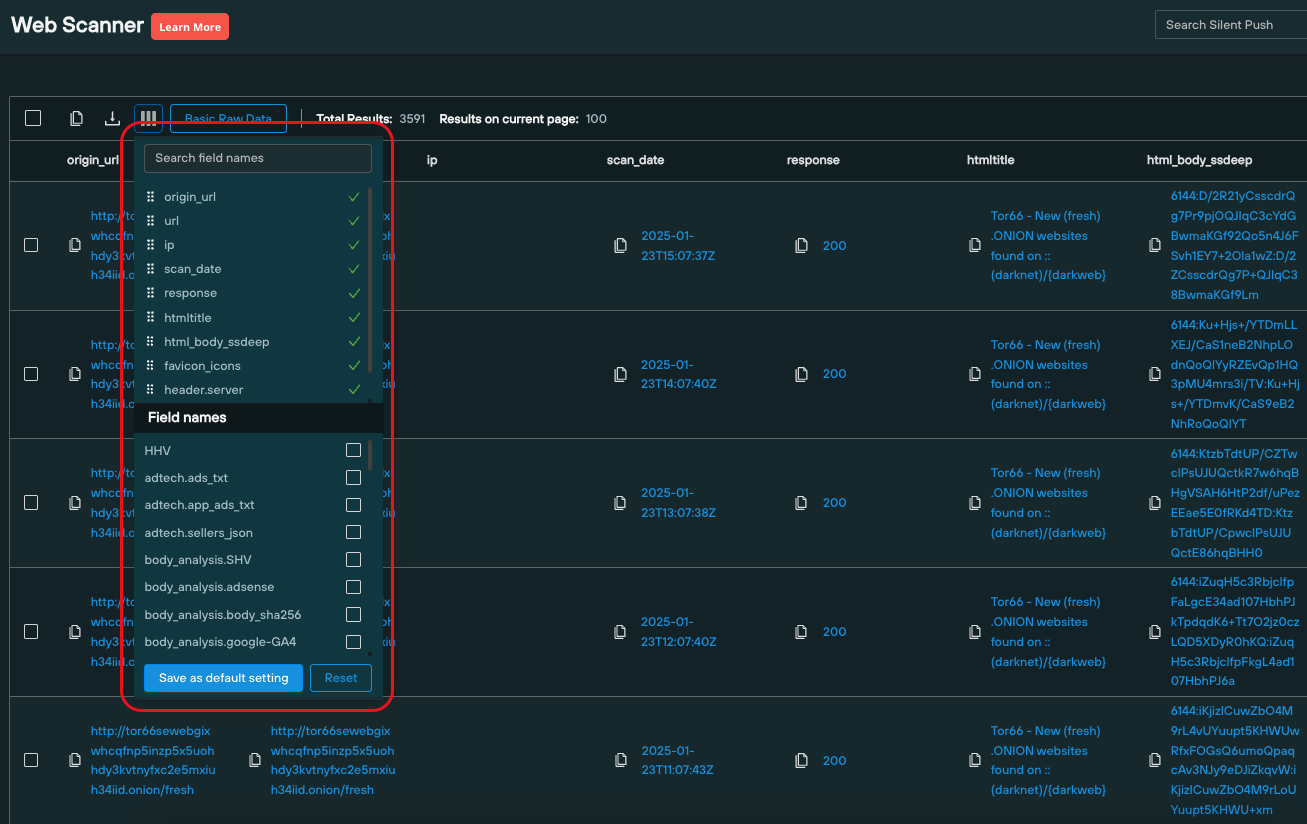
Task: Click the Learn More button
Action: point(190,27)
